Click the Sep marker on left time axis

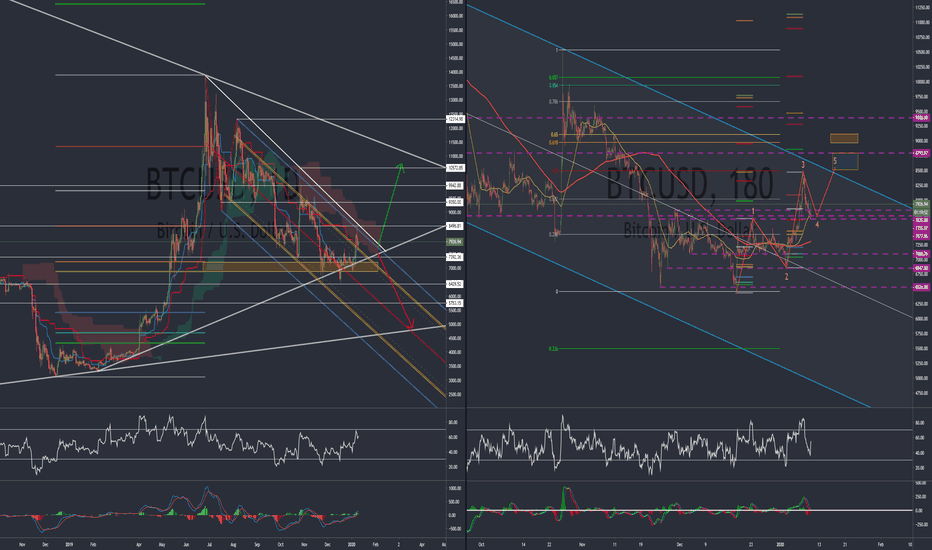coord(257,544)
